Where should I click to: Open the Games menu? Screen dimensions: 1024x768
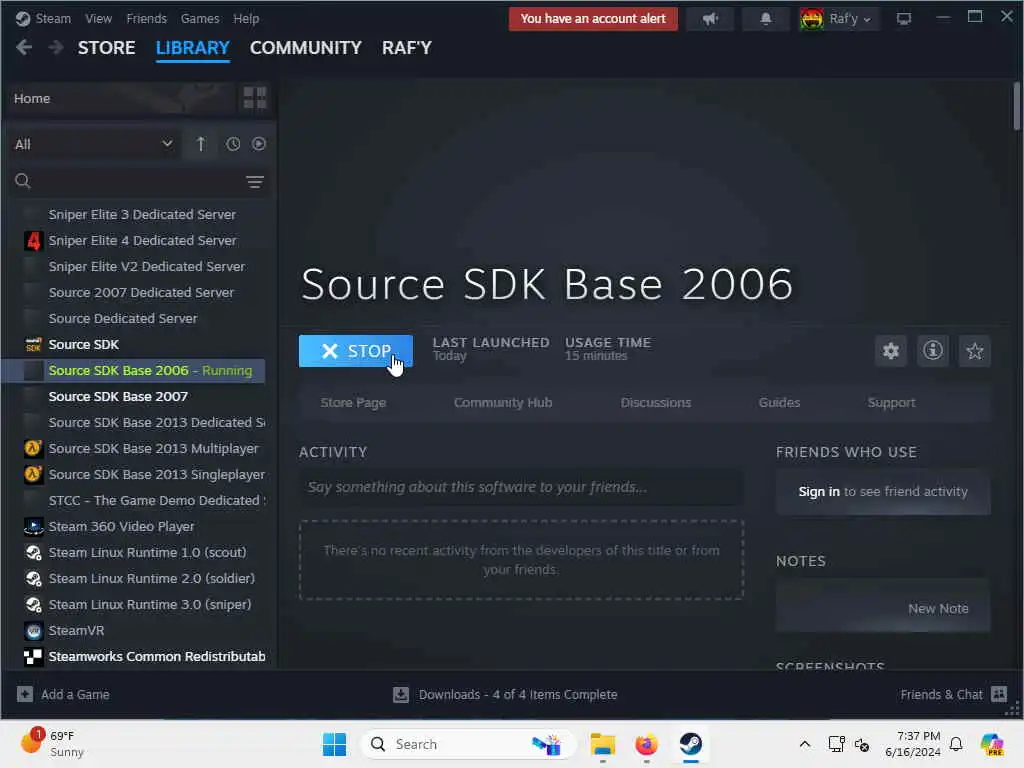tap(200, 18)
